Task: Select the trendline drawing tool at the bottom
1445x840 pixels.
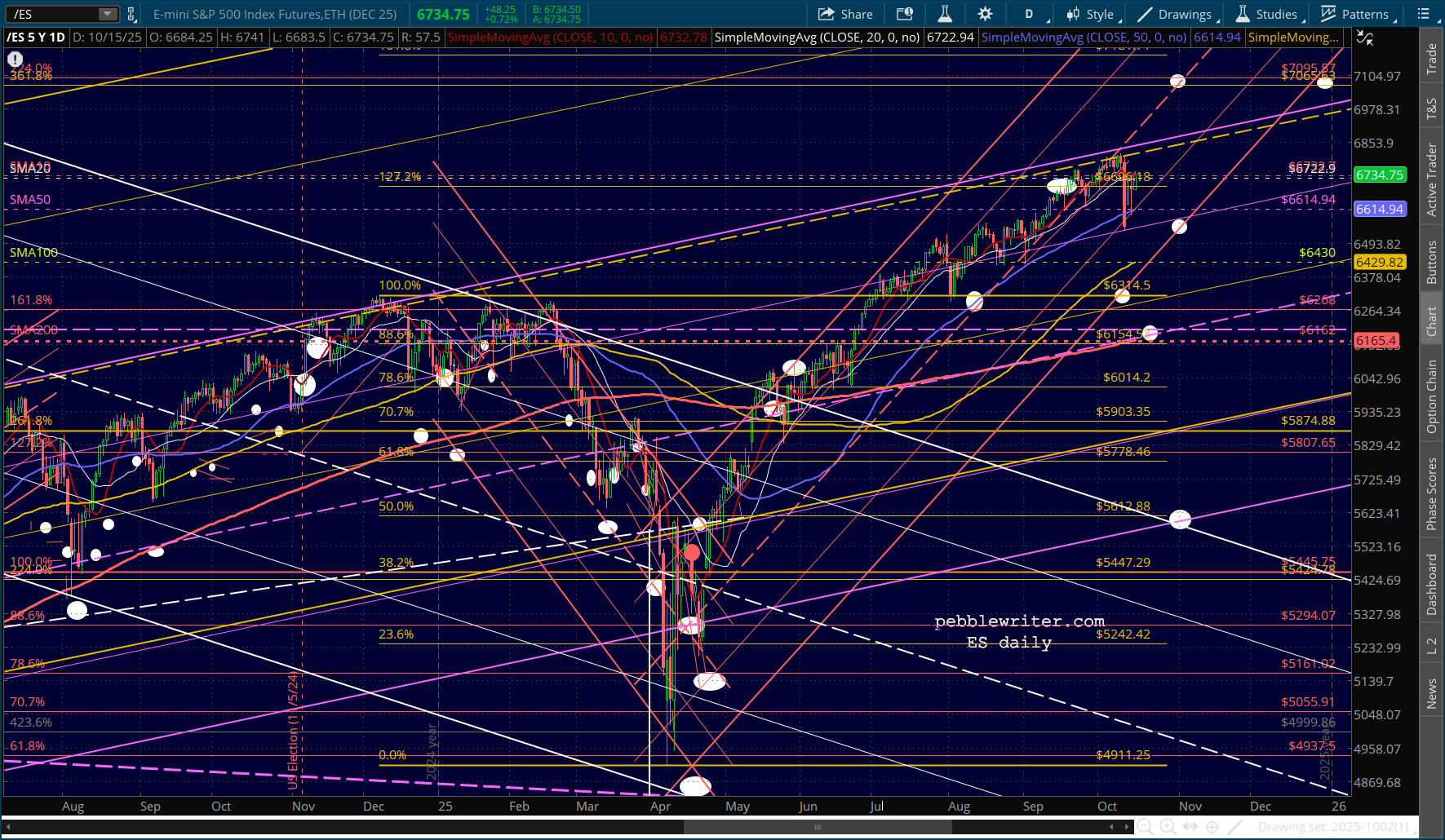Action: (x=1235, y=827)
